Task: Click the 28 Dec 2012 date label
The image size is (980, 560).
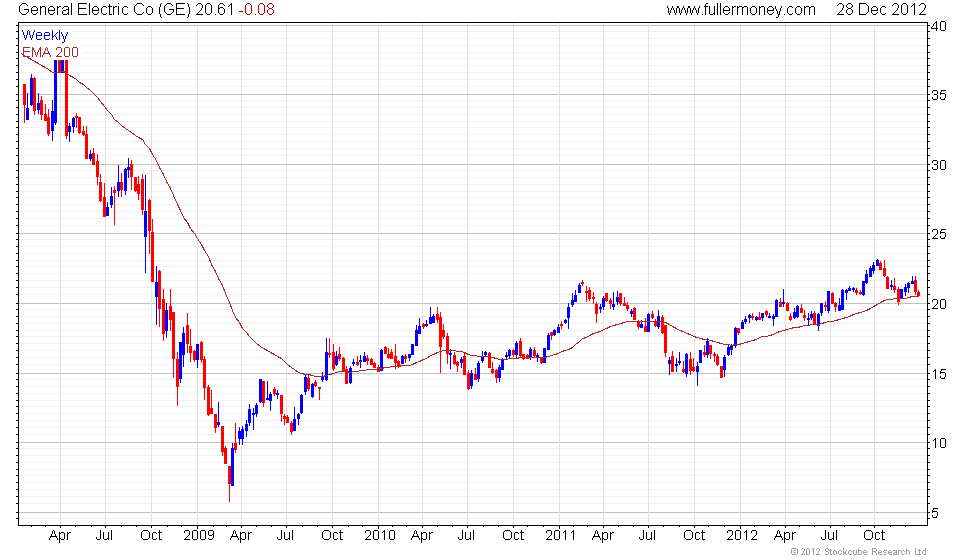Action: [x=881, y=9]
